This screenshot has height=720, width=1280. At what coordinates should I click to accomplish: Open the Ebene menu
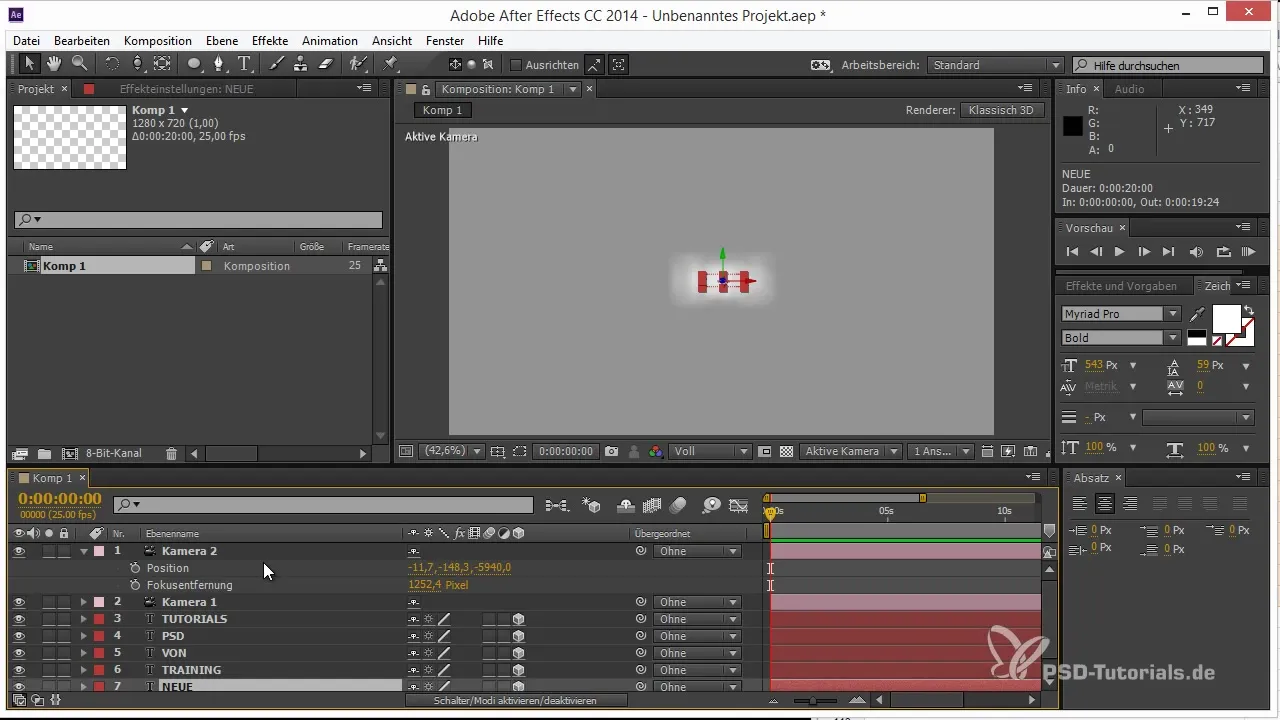coord(224,41)
